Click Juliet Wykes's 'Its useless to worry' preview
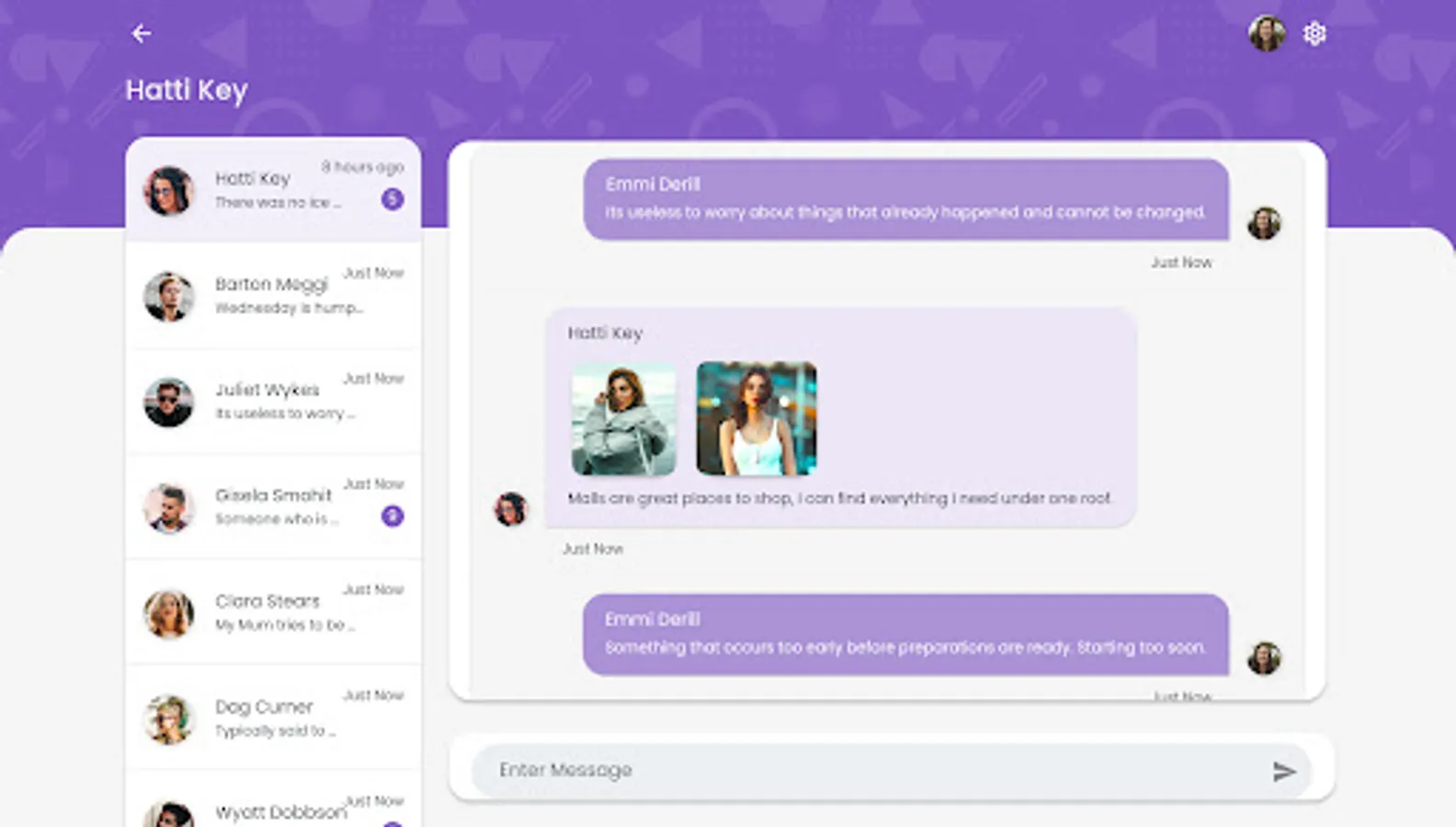The width and height of the screenshot is (1456, 827). click(285, 413)
